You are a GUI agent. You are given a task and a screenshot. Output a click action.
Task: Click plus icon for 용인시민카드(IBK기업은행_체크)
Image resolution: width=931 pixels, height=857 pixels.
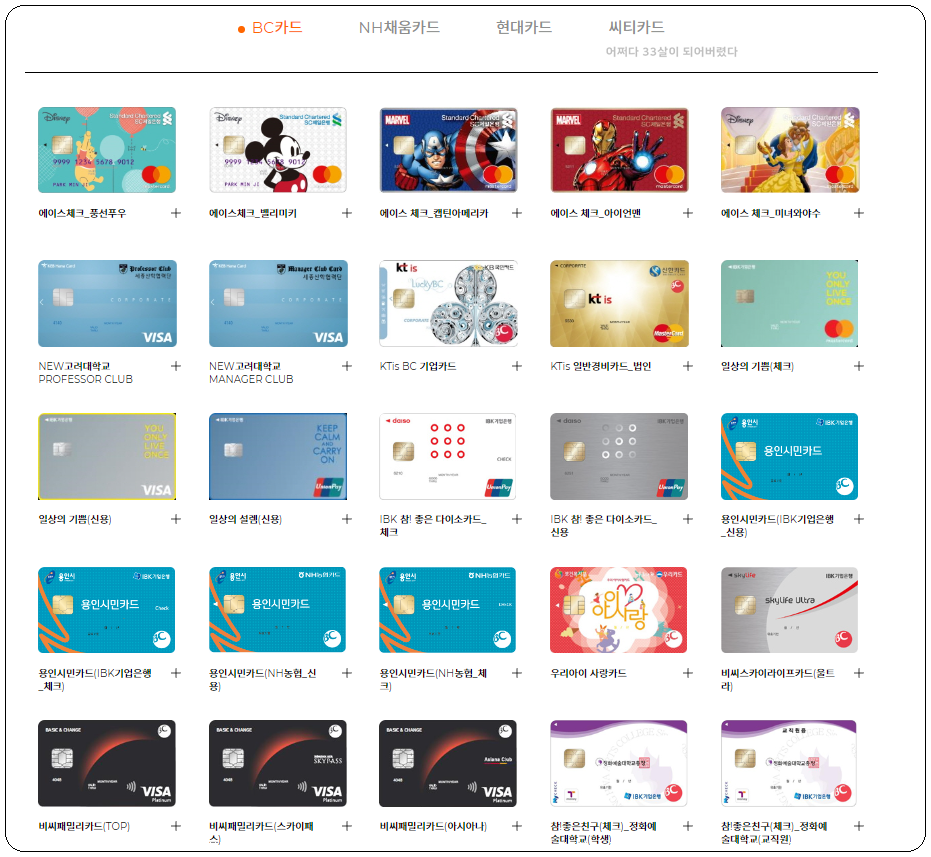point(176,673)
